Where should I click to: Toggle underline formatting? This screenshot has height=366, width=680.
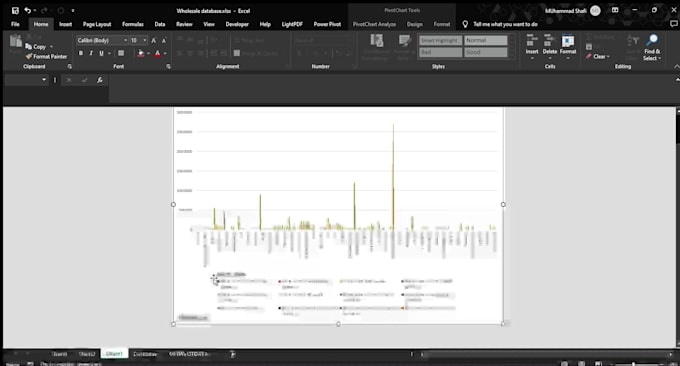101,53
